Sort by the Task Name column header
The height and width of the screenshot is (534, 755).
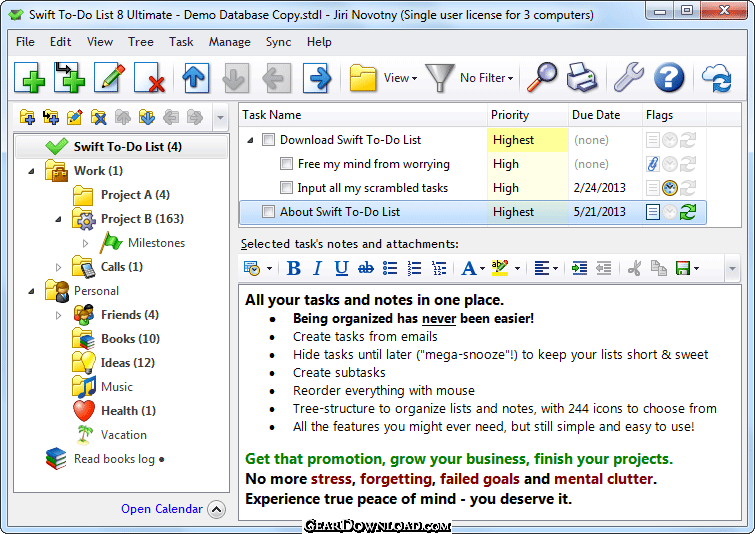[x=363, y=115]
